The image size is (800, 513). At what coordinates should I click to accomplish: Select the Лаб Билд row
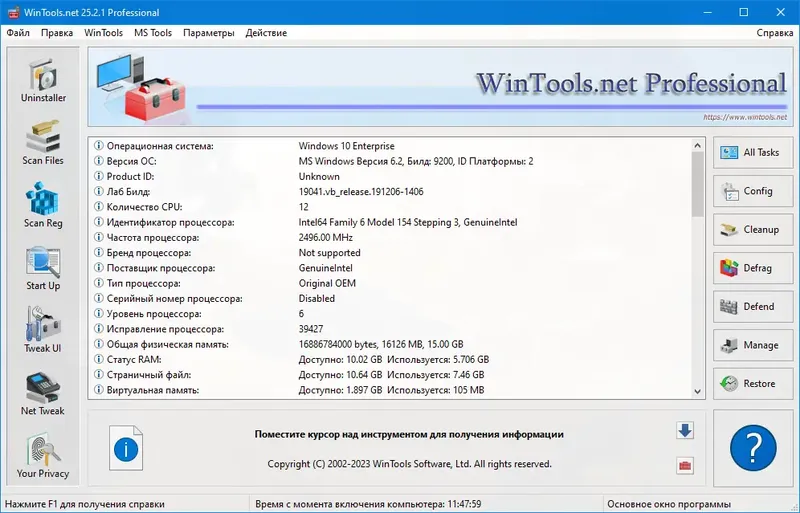391,191
